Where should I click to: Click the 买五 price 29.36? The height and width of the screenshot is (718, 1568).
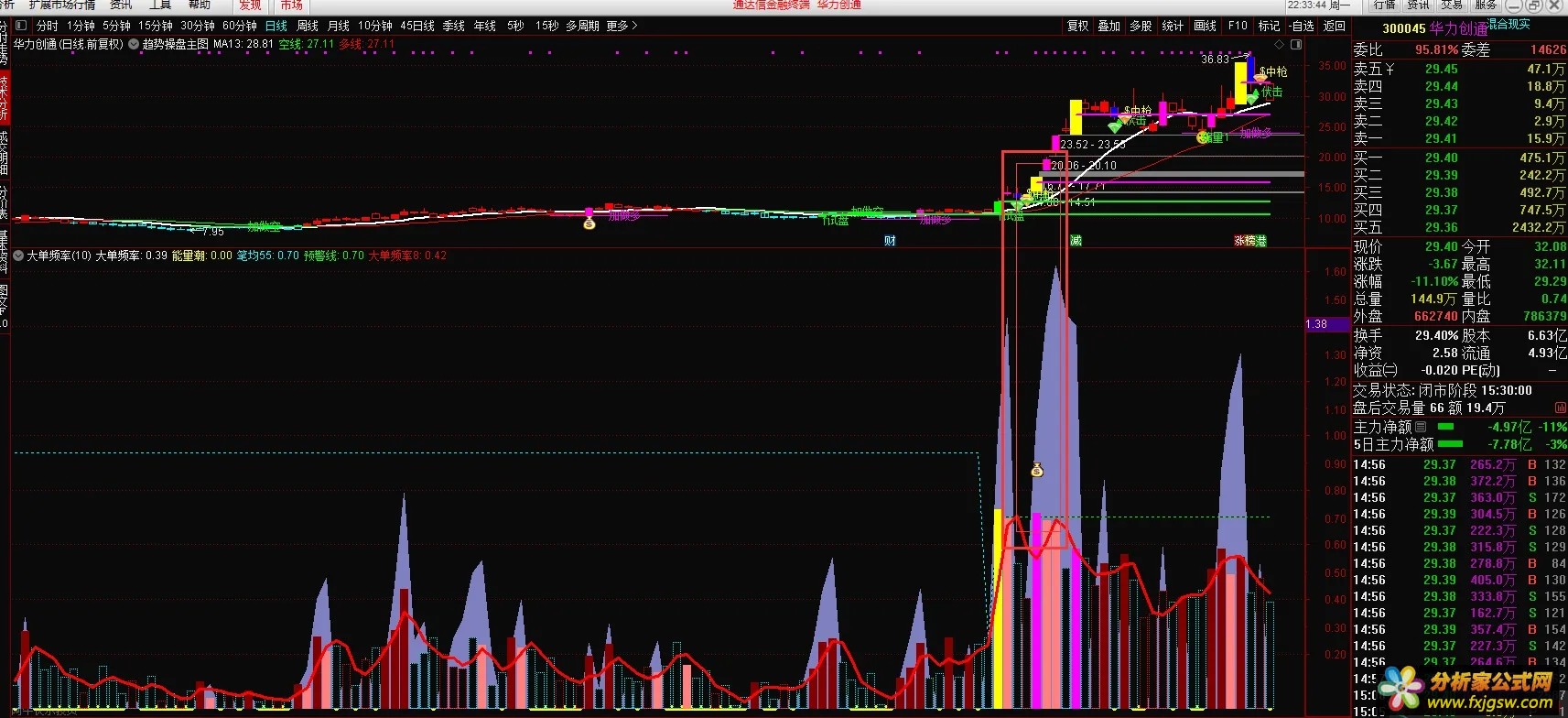tap(1441, 227)
